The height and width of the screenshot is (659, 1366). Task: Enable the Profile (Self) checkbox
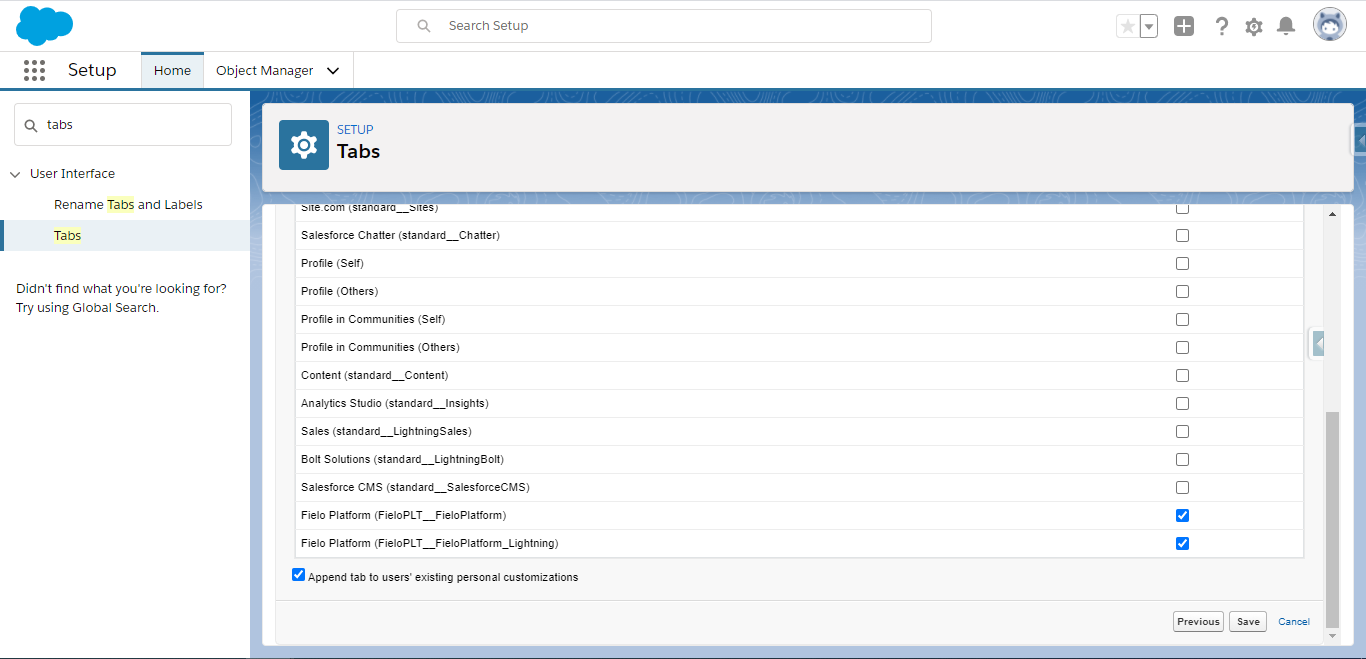tap(1182, 264)
